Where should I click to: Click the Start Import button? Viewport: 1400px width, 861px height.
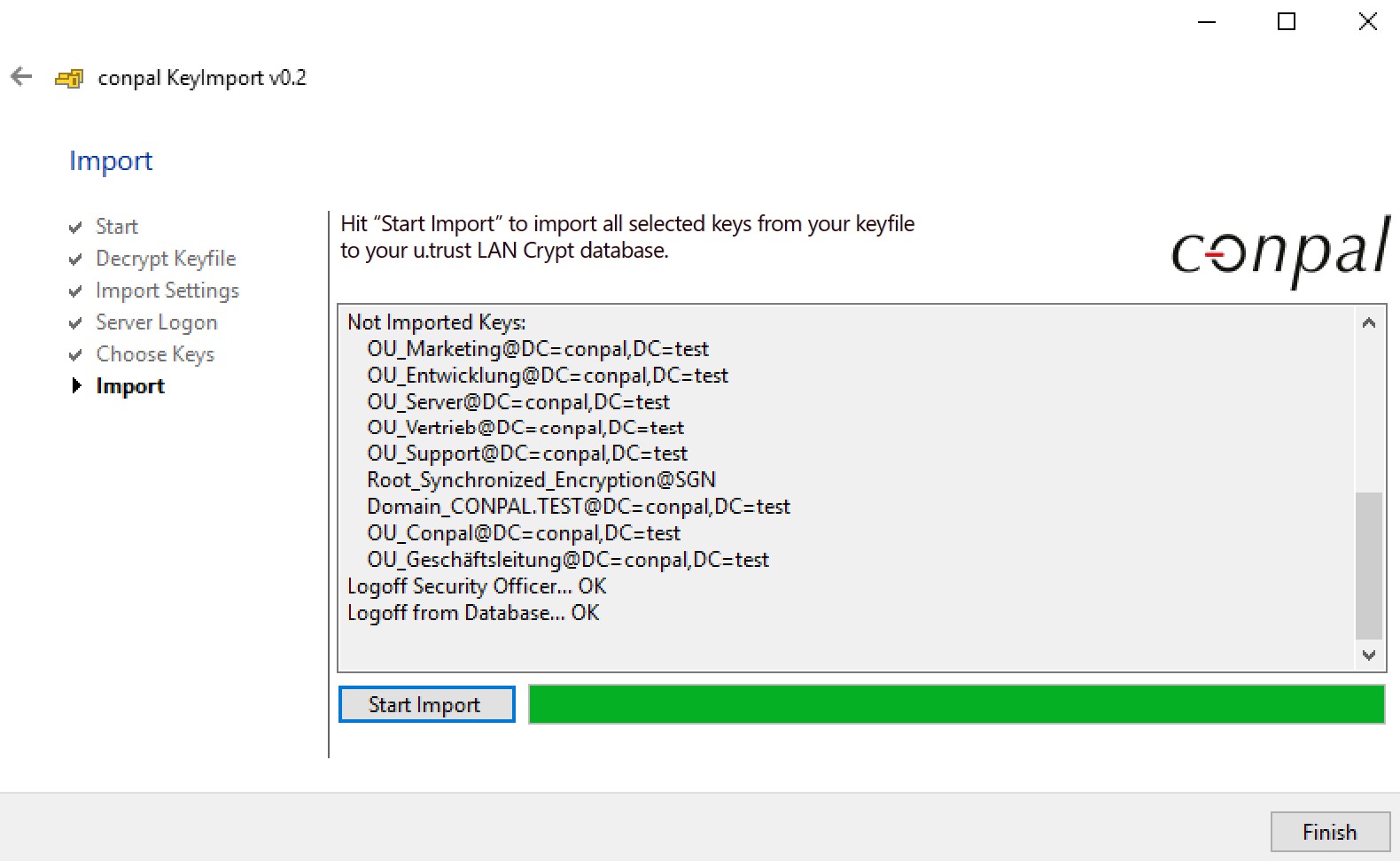[x=426, y=704]
